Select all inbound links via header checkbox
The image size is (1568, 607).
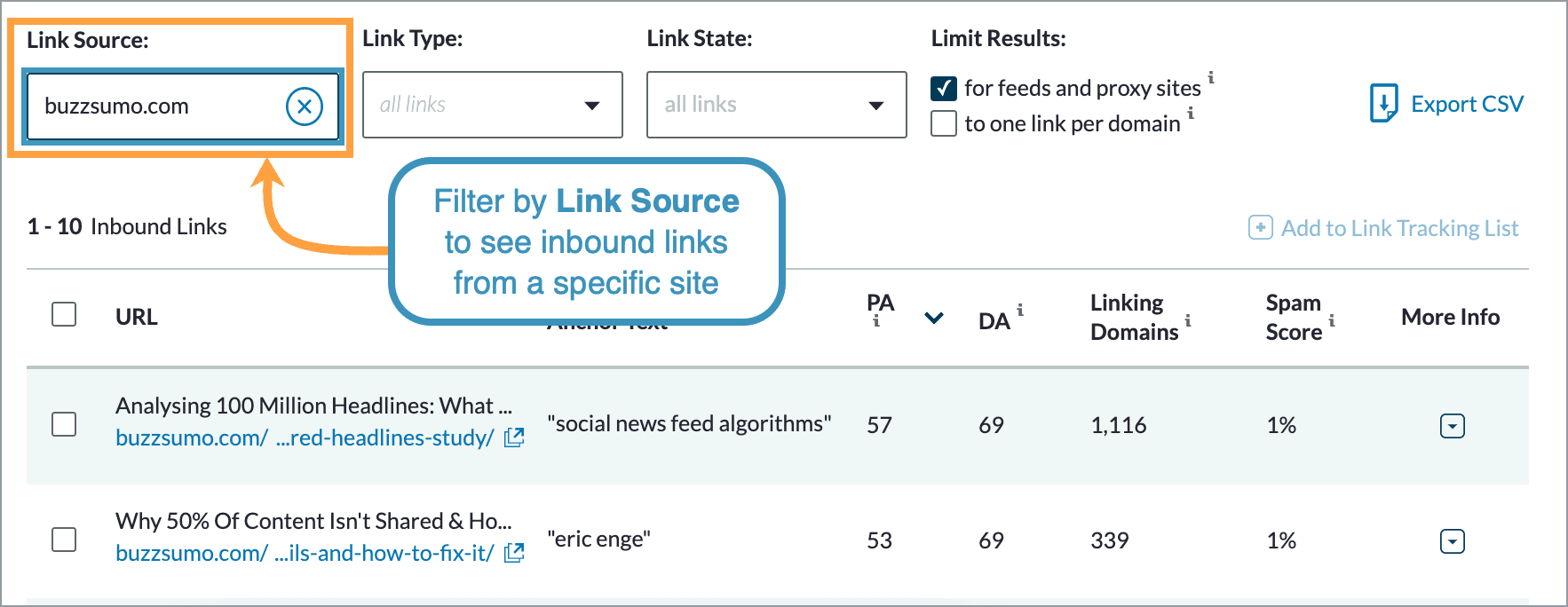pyautogui.click(x=63, y=314)
